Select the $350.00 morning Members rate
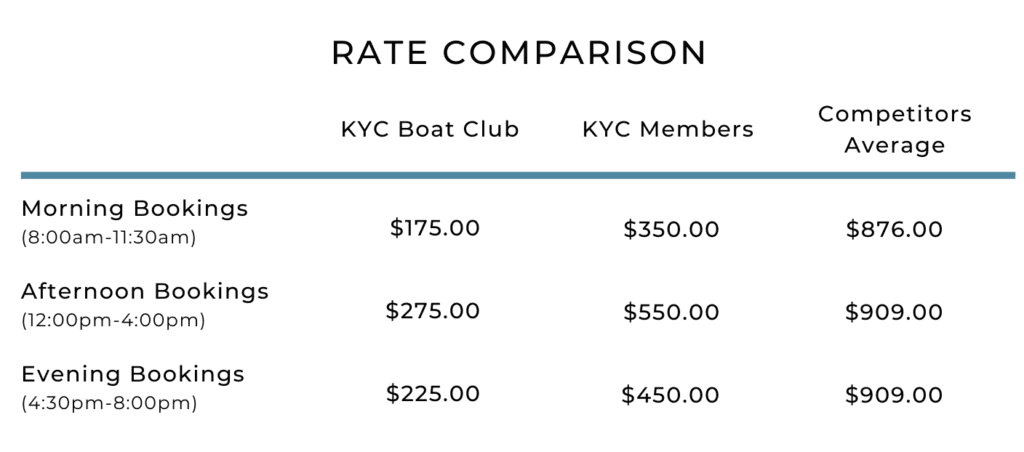The image size is (1024, 452). (671, 230)
